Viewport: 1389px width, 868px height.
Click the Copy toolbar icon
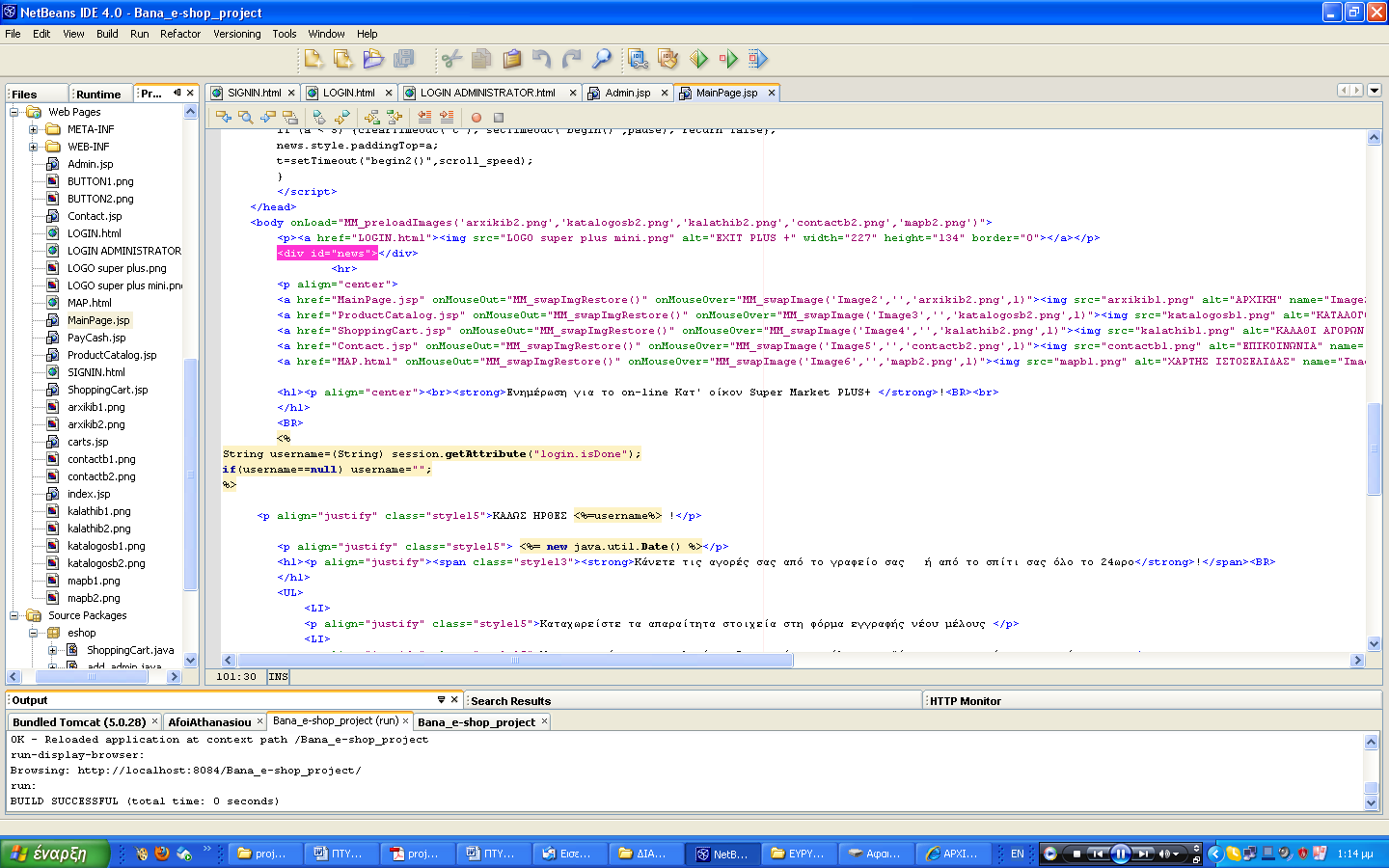[481, 59]
